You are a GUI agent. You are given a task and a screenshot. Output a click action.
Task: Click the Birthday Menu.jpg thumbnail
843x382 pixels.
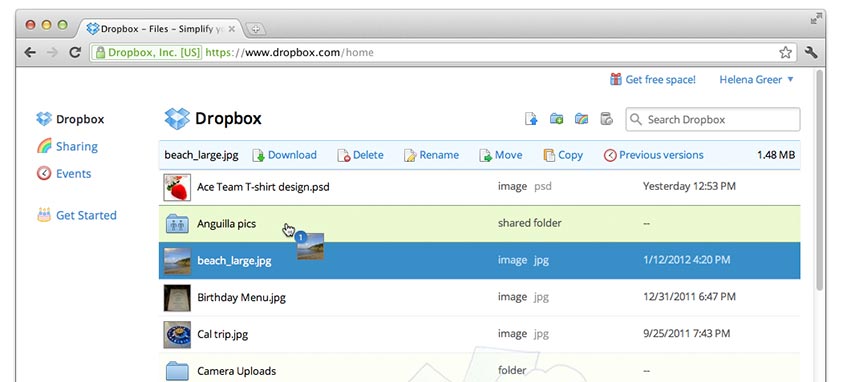[x=177, y=297]
